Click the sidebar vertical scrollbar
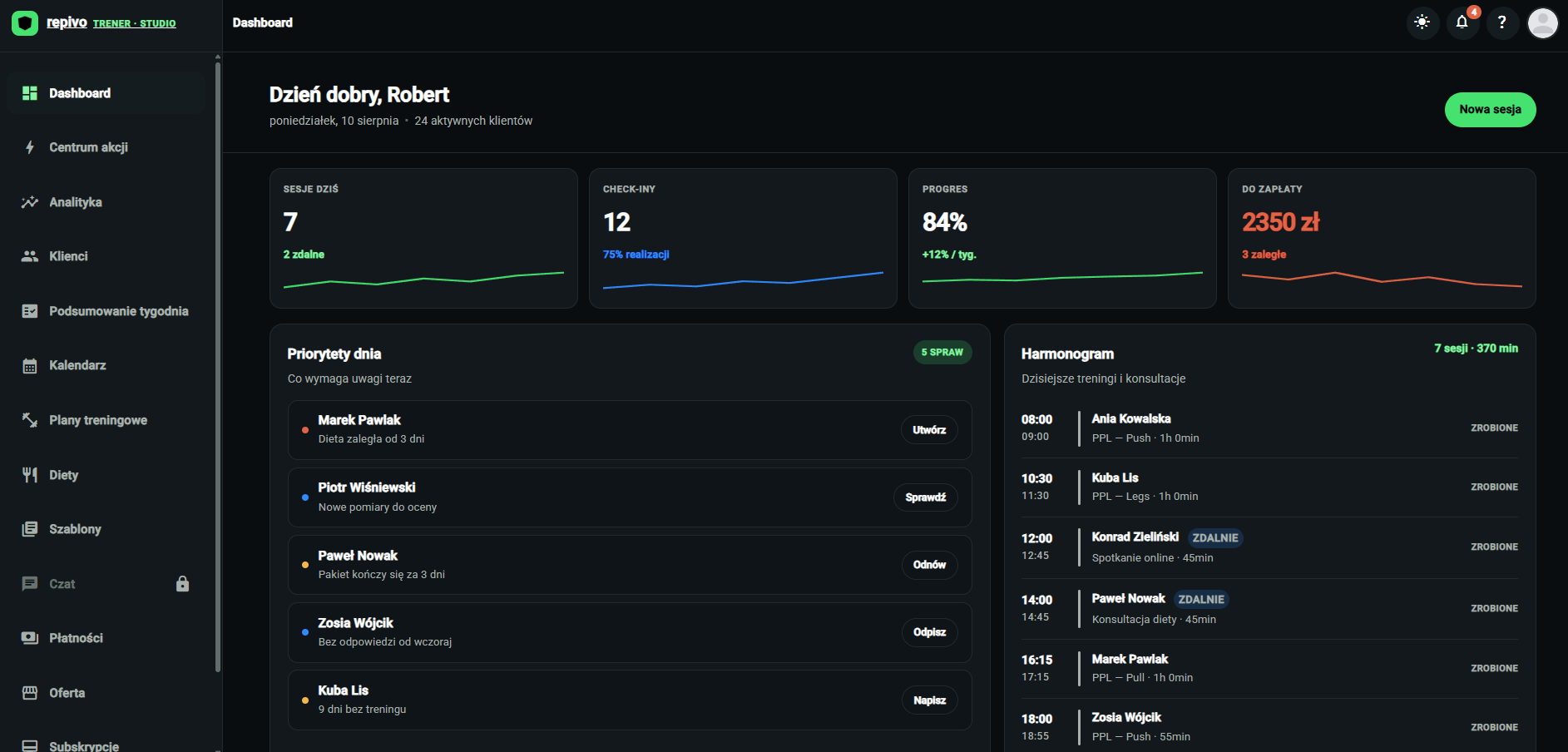 [x=218, y=366]
